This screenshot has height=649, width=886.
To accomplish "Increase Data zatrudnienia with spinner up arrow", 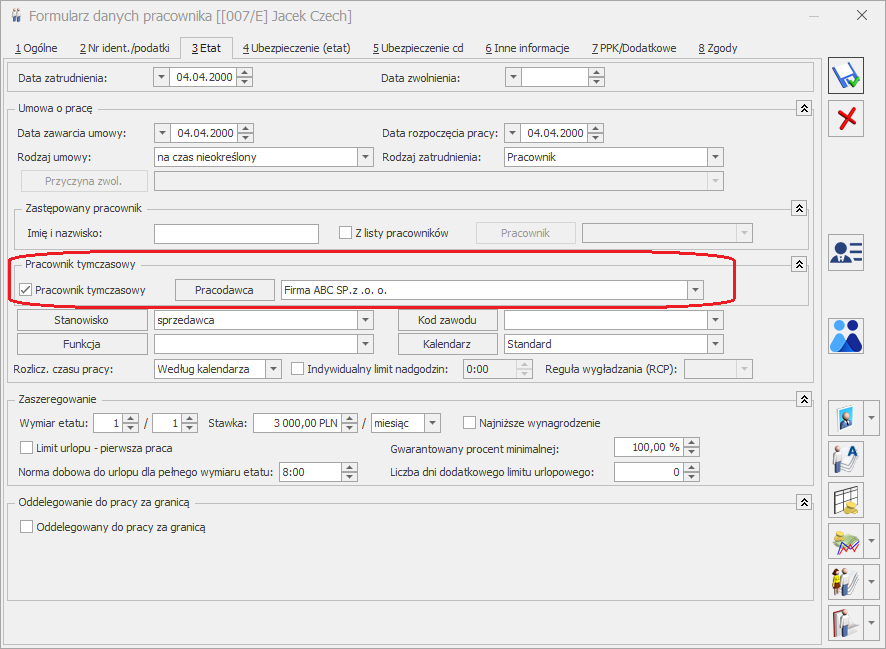I will (244, 72).
